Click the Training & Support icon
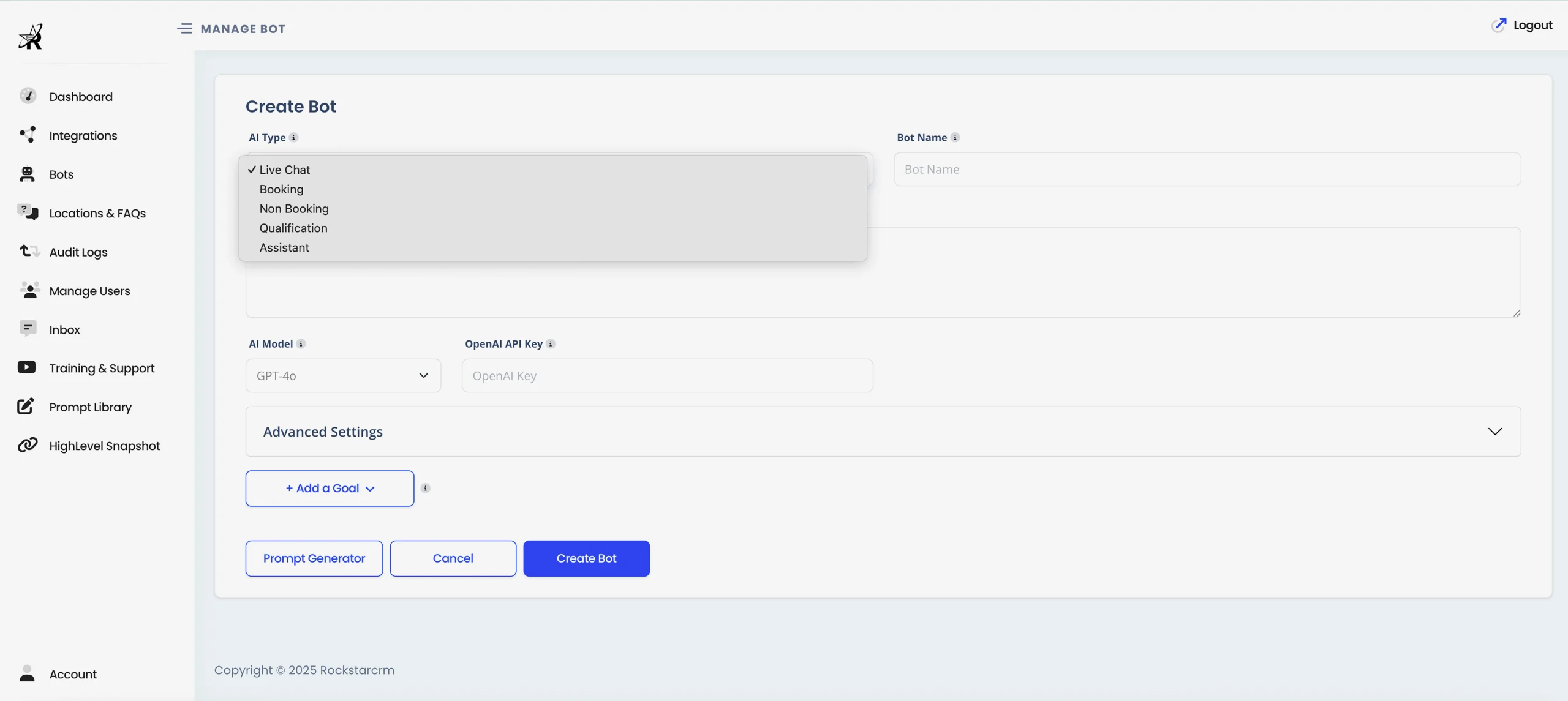 pyautogui.click(x=28, y=367)
